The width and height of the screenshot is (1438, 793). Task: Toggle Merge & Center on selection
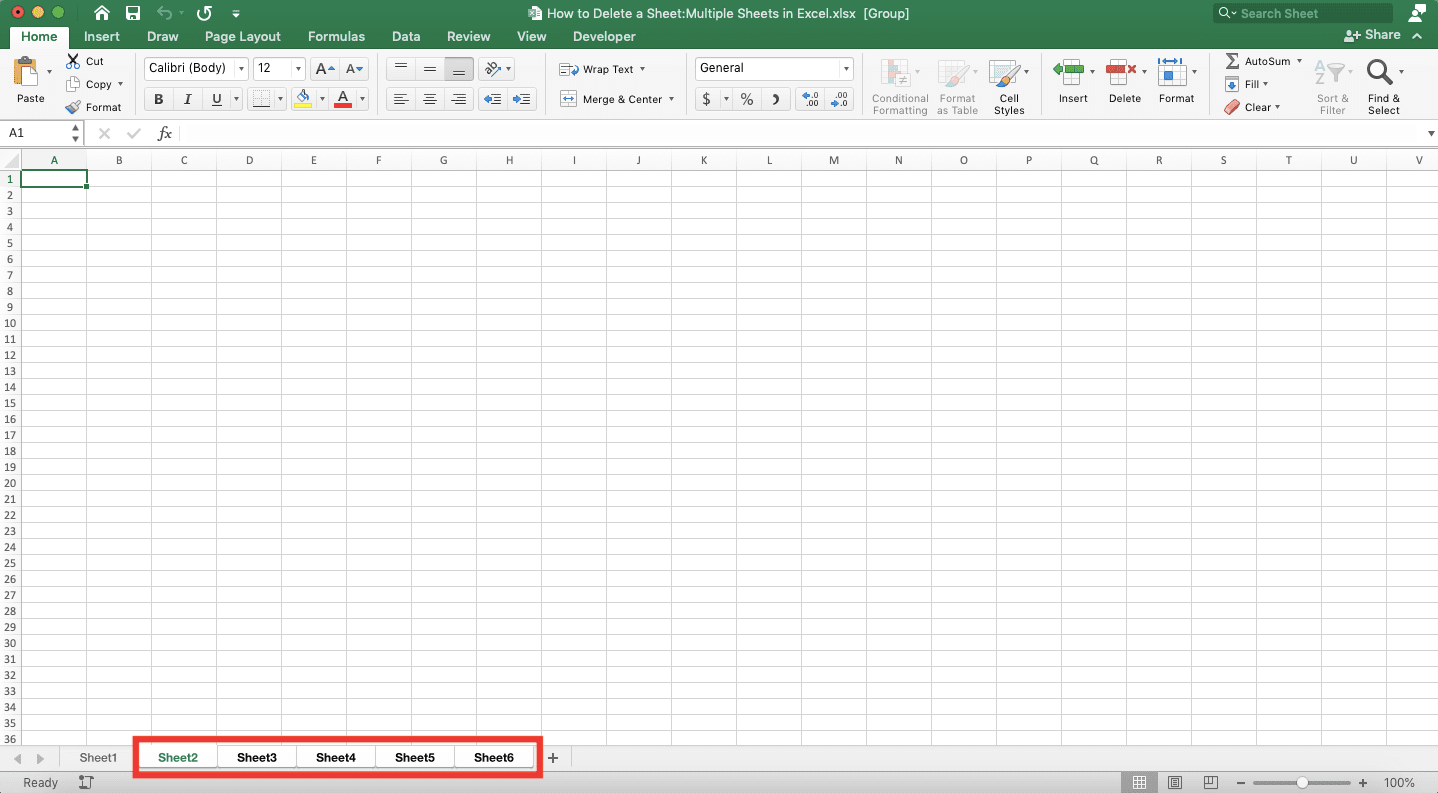[x=615, y=99]
